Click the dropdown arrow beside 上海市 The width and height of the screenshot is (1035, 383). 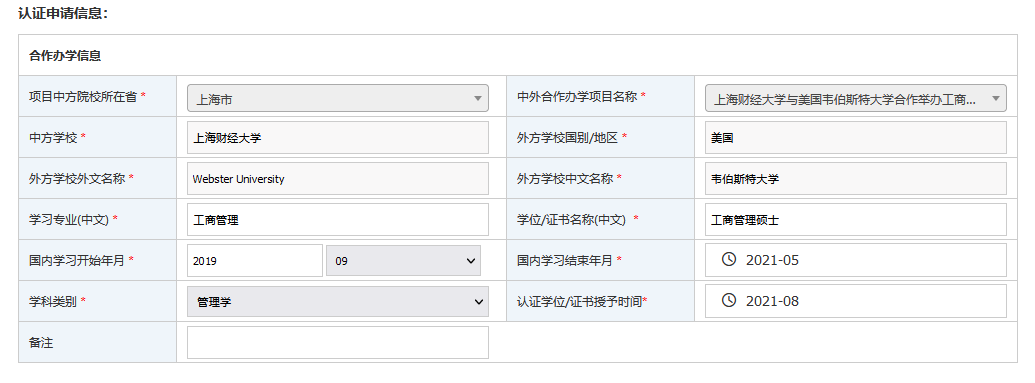pyautogui.click(x=477, y=98)
